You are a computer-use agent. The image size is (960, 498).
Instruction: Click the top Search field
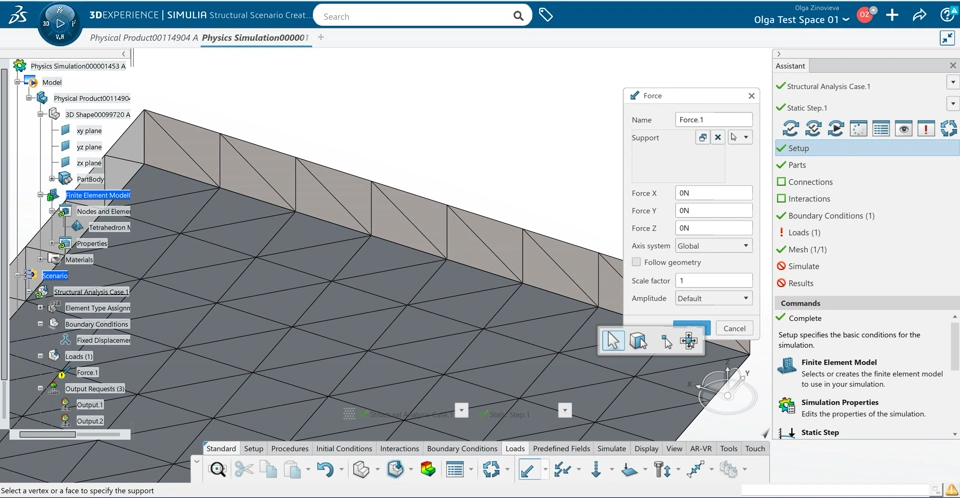tap(416, 16)
